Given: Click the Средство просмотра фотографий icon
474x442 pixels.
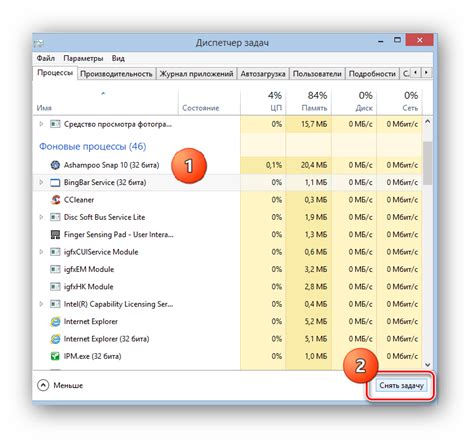Looking at the screenshot, I should tap(55, 124).
